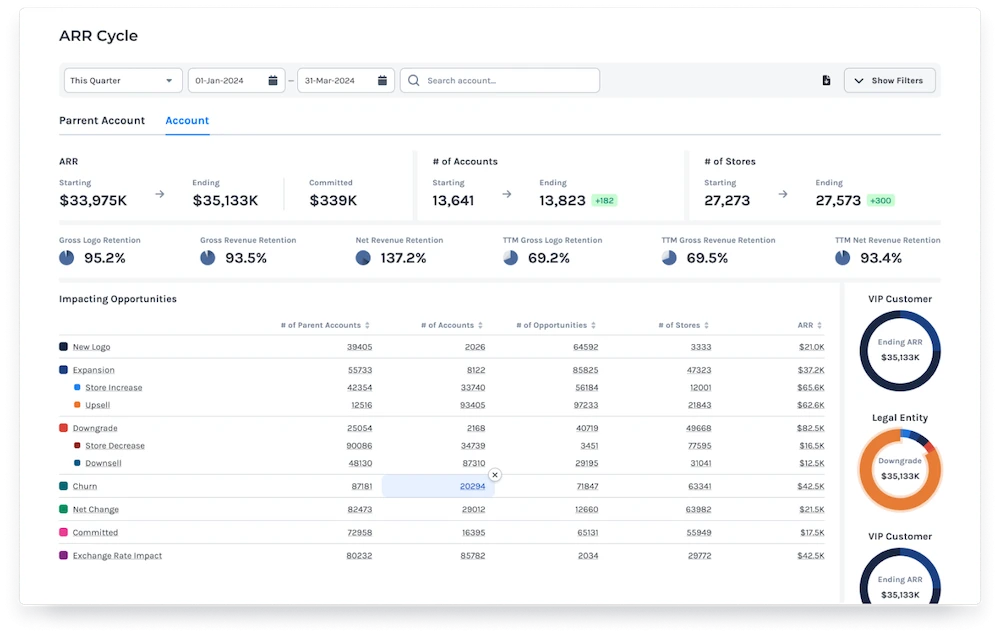Select the Account tab
The width and height of the screenshot is (1000, 635).
tap(187, 121)
